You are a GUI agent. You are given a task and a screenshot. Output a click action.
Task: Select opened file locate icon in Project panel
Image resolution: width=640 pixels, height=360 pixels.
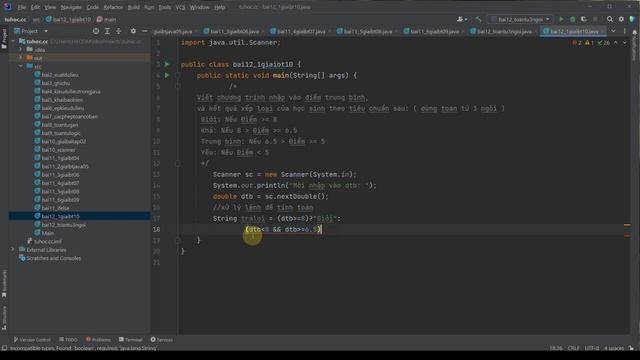click(96, 31)
